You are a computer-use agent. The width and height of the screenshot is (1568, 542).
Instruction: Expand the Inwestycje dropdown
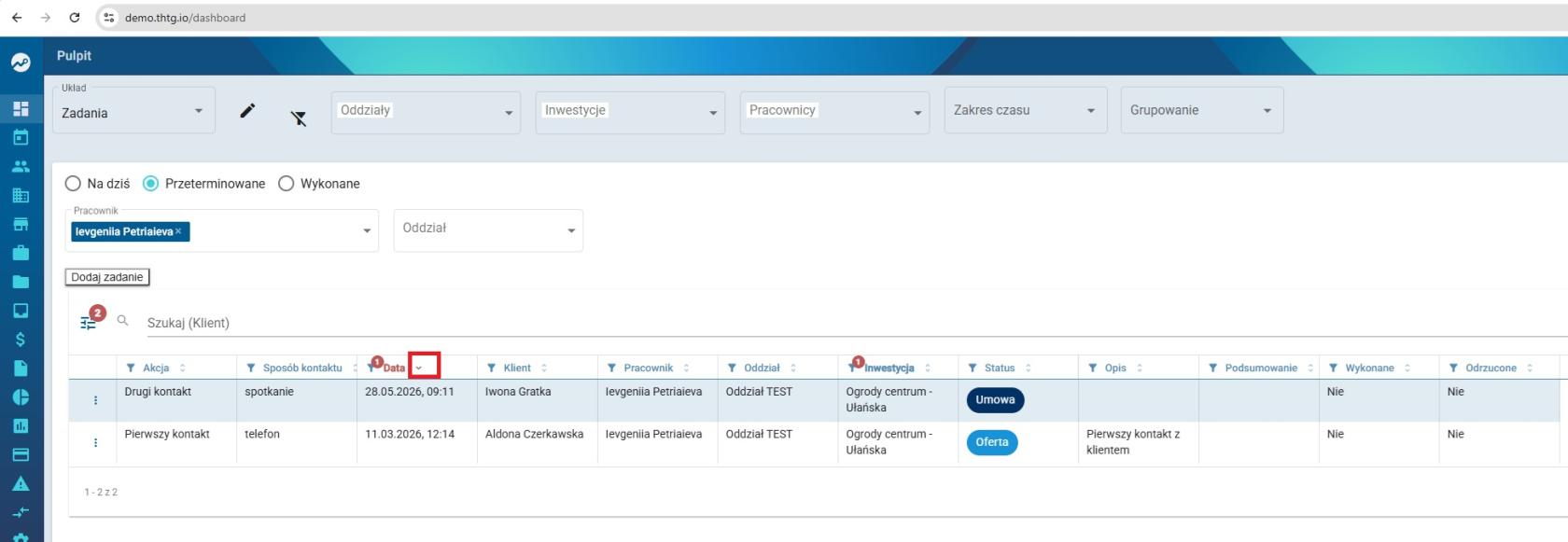point(630,112)
